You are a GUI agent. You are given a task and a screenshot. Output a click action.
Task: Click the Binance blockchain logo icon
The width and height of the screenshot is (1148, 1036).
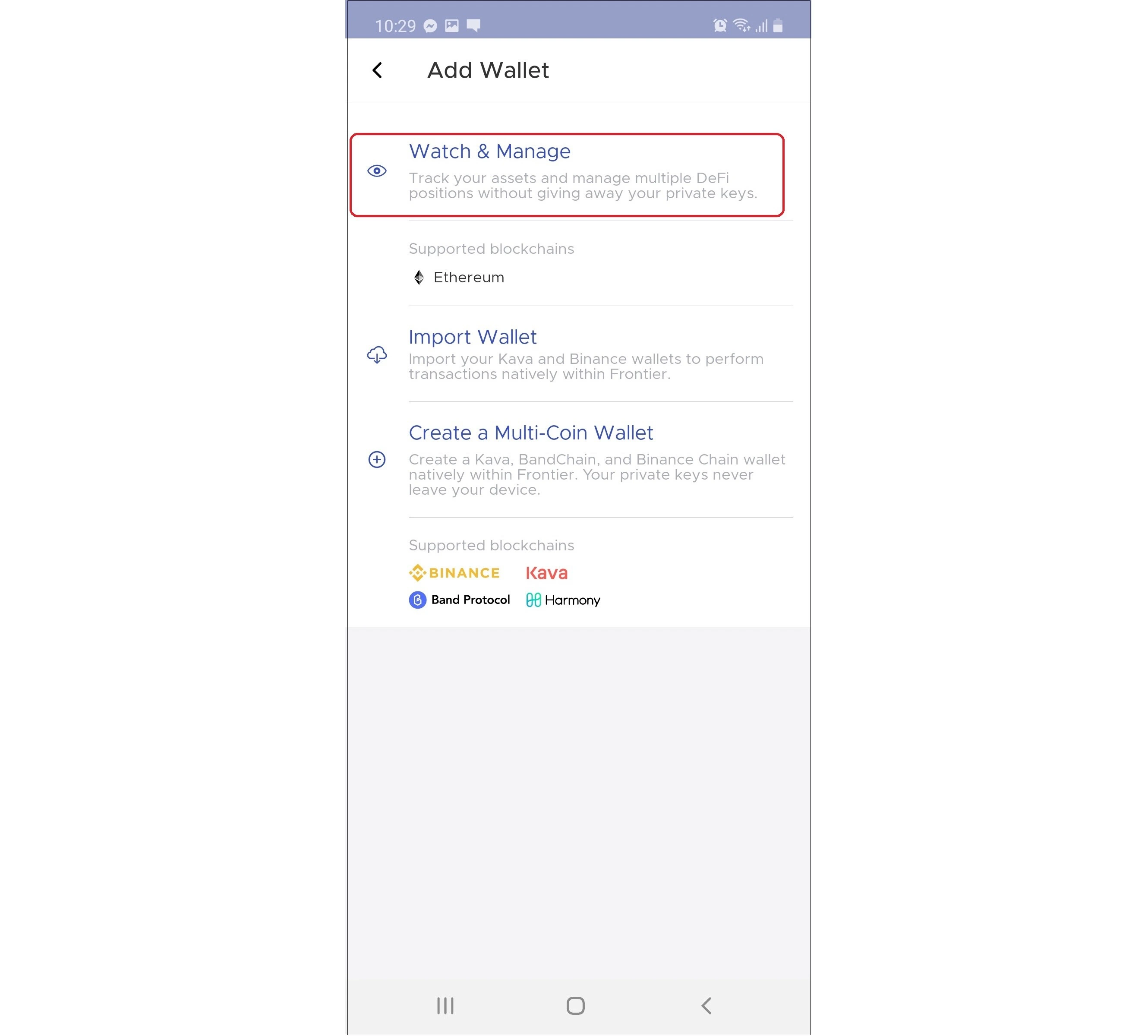coord(417,572)
